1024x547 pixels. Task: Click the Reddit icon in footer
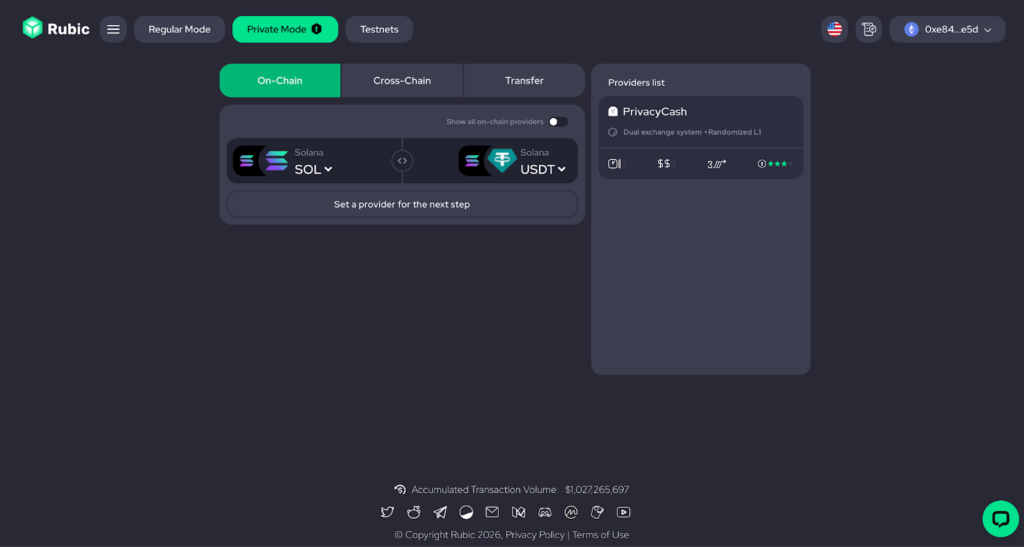(x=414, y=512)
